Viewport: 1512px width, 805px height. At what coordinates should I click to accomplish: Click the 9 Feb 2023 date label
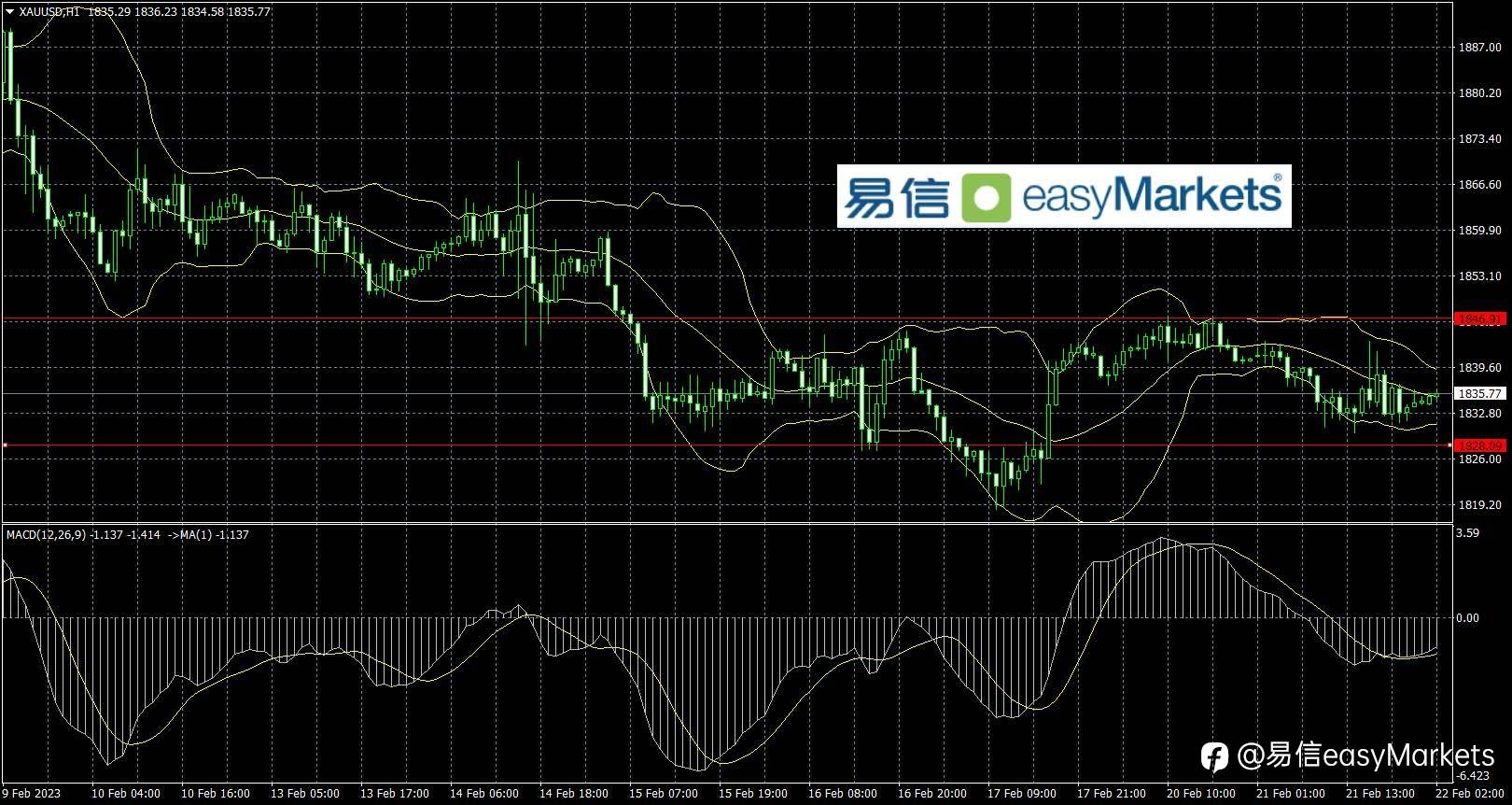(31, 794)
